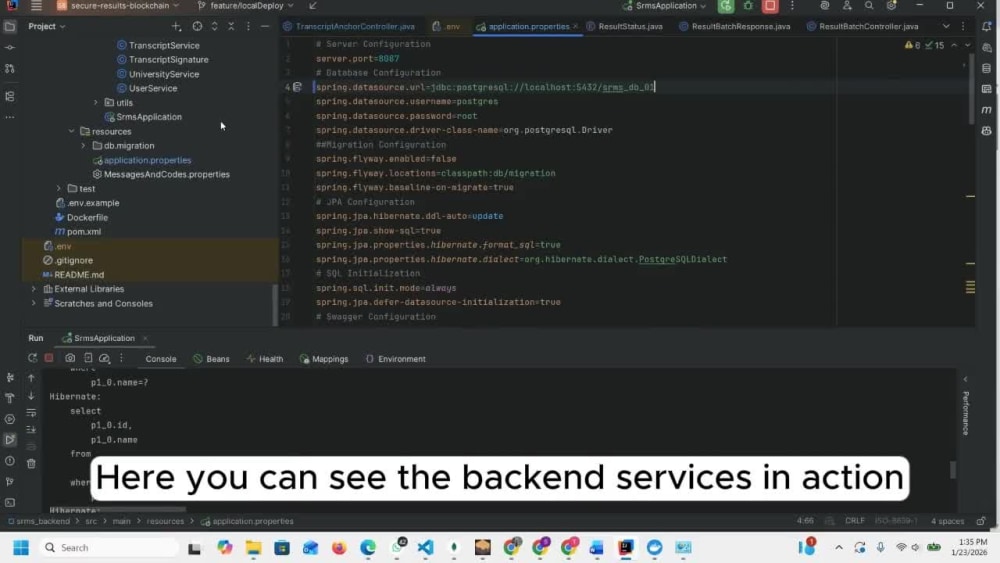
Task: Open Project panel options three-dot menu
Action: (x=248, y=27)
